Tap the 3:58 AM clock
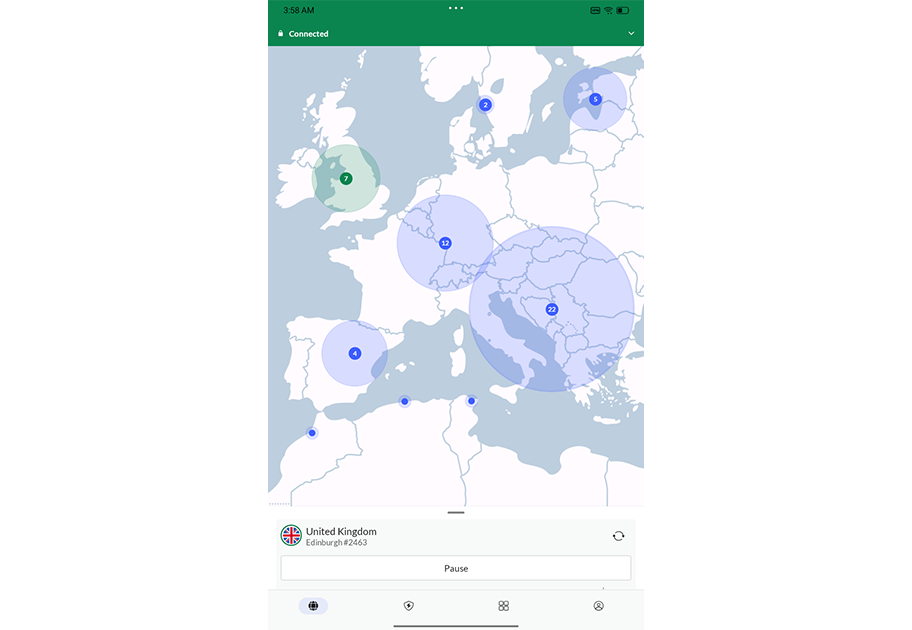The image size is (912, 630). [x=298, y=10]
